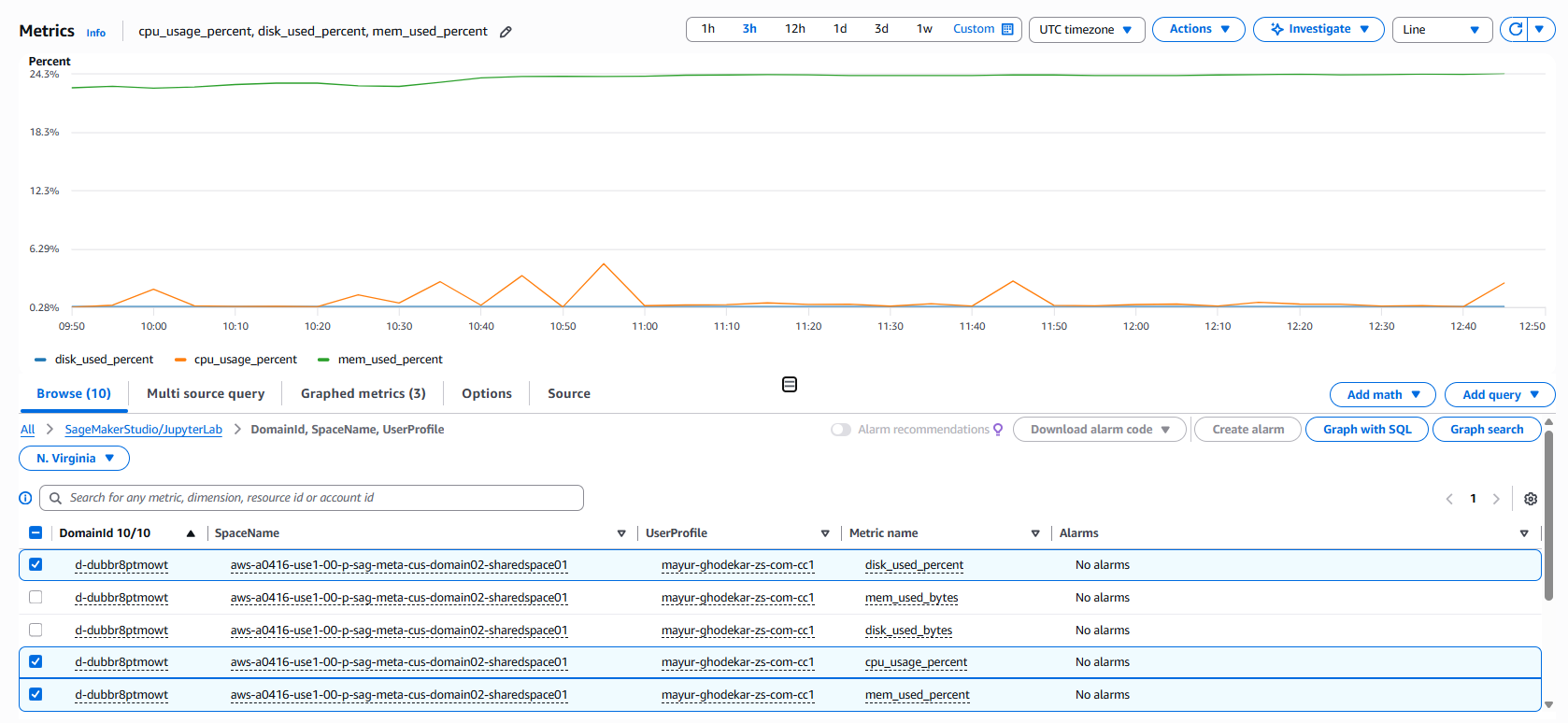Open Alarms column filter arrow
Viewport: 1568px width, 723px height.
1524,533
